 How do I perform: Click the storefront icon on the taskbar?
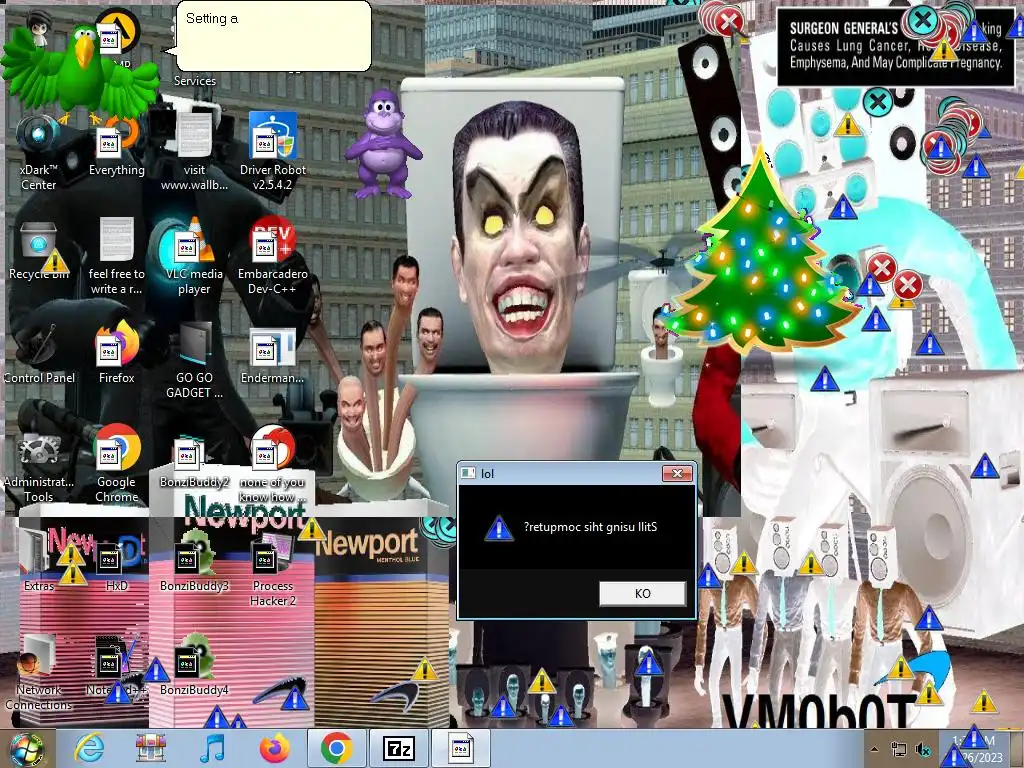click(151, 748)
